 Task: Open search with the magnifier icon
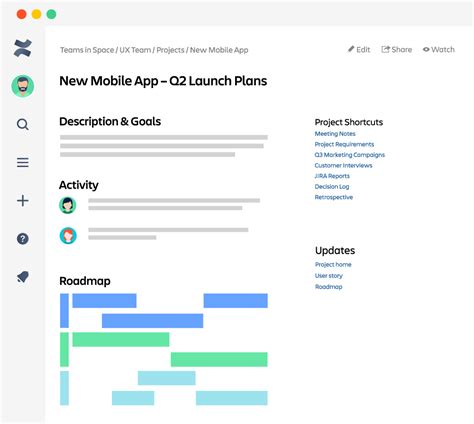tap(23, 125)
